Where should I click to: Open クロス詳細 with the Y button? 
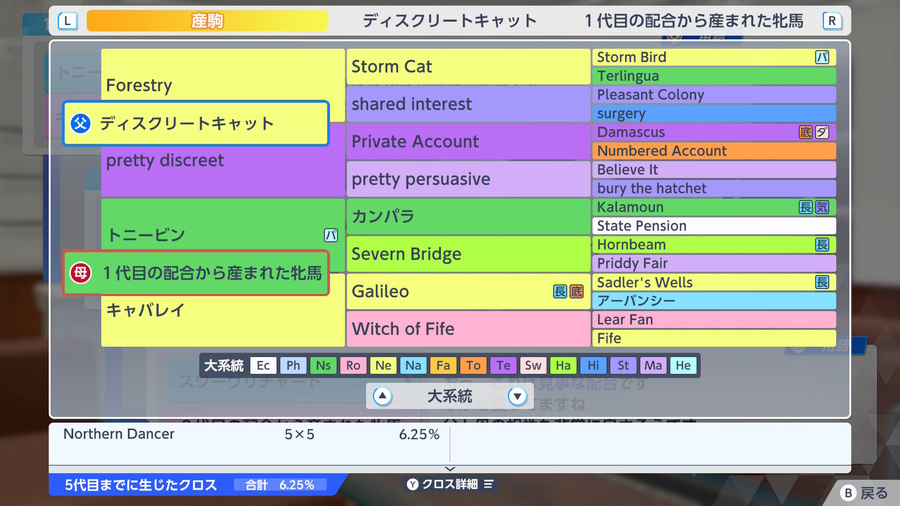pos(450,484)
